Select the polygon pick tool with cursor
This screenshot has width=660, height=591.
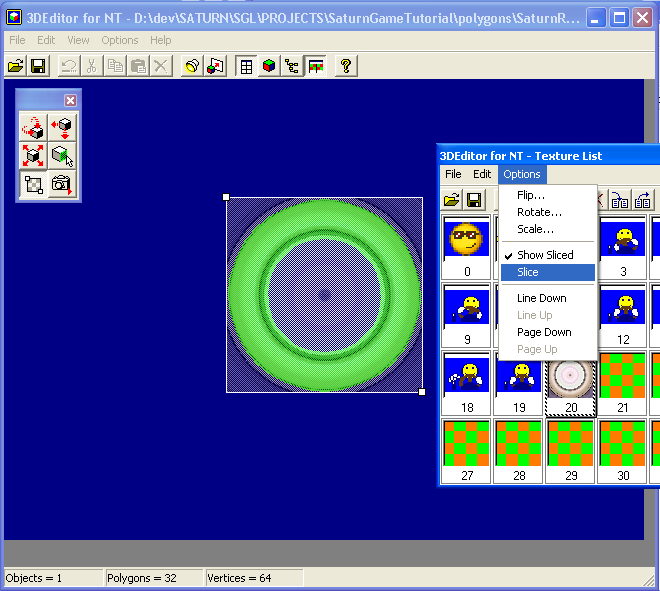(x=62, y=155)
